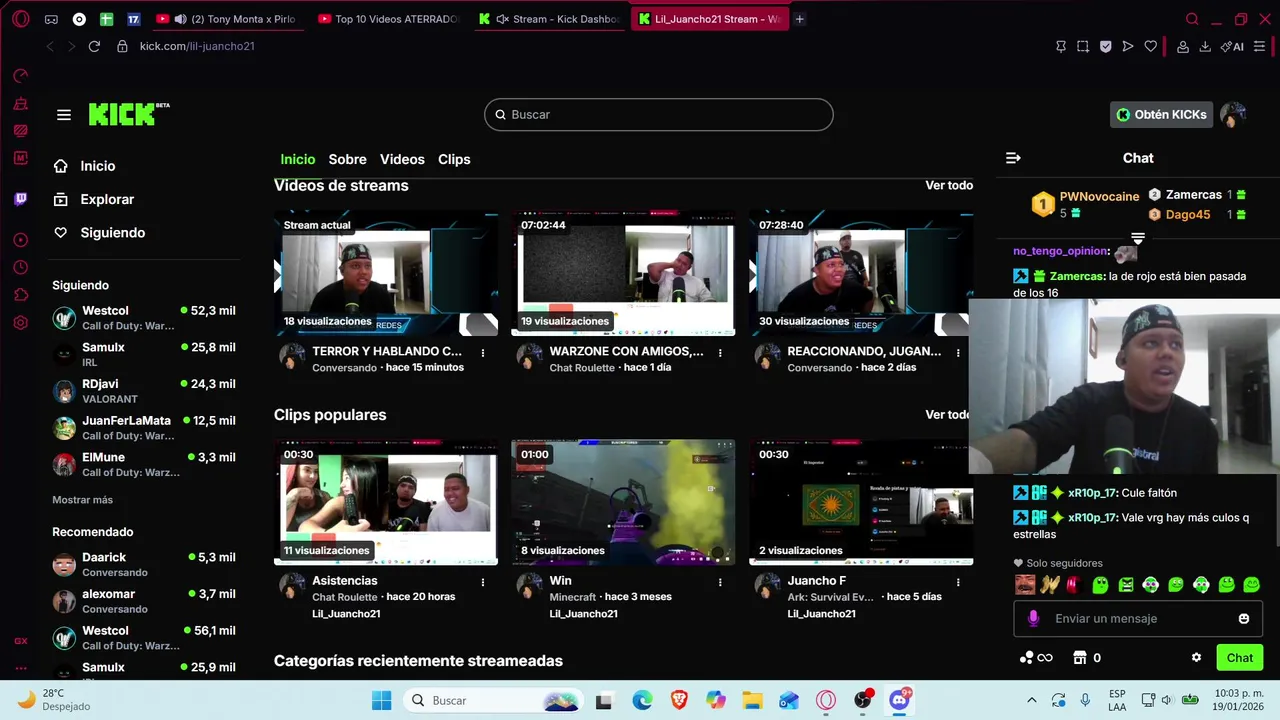The width and height of the screenshot is (1280, 720).
Task: Open Opera bookmarks heart icon
Action: click(x=1151, y=46)
